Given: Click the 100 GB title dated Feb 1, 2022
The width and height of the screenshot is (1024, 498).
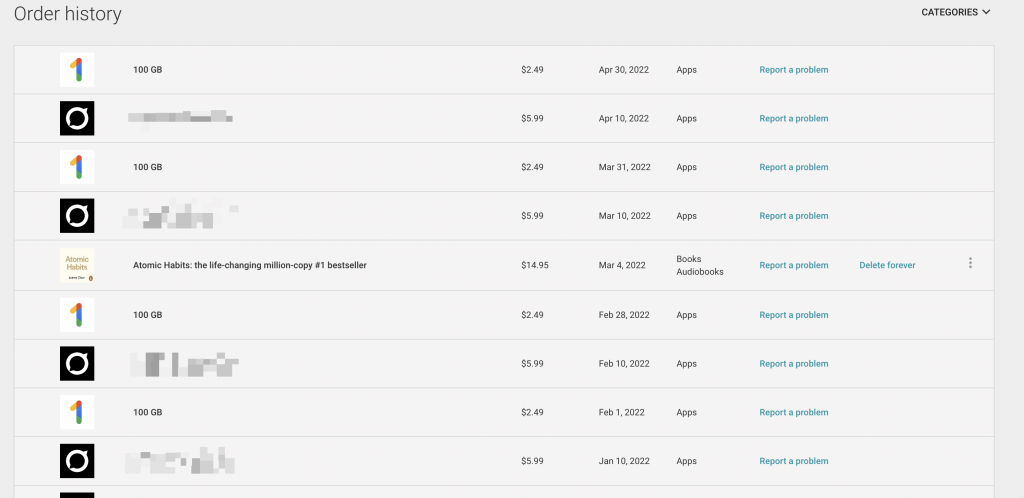Looking at the screenshot, I should click(x=148, y=412).
